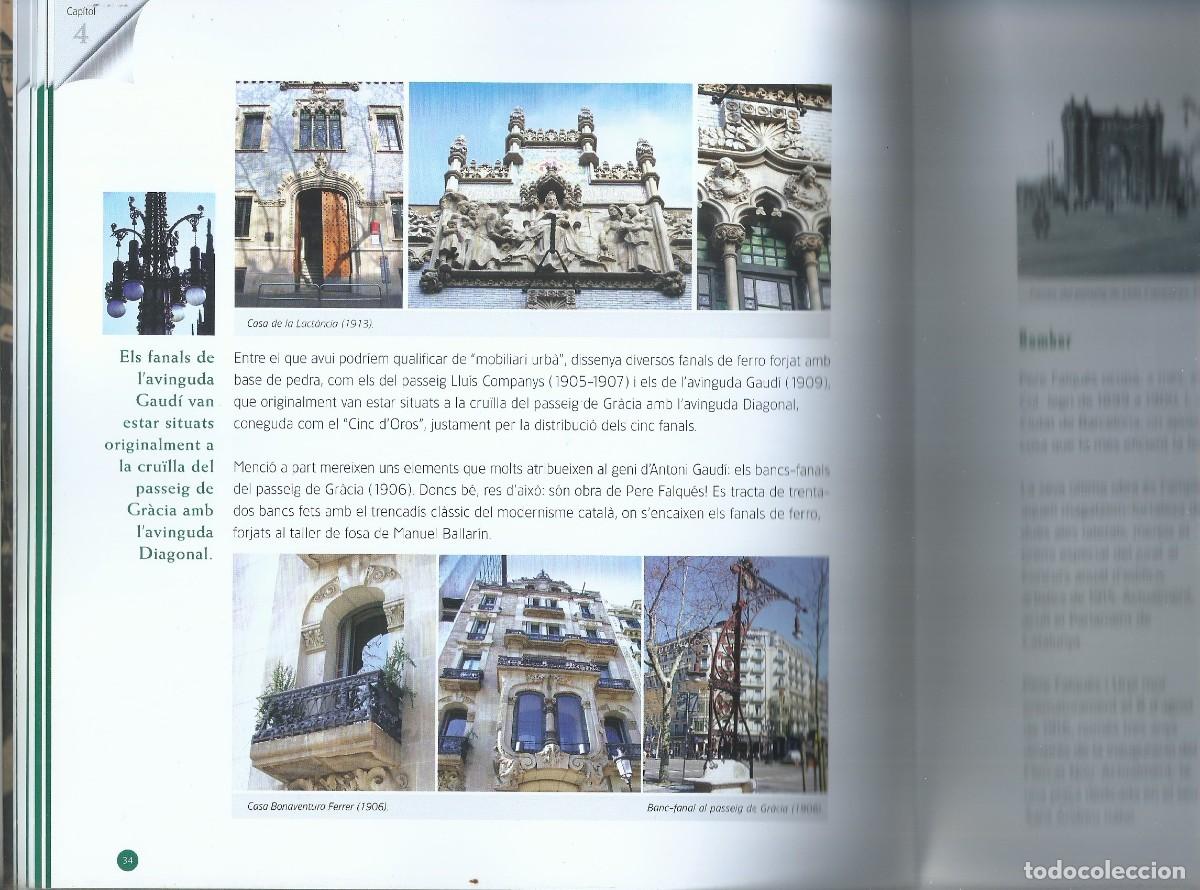Click the paragraph starting 'Menció a part mereixen'
Viewport: 1200px width, 890px height.
point(530,503)
